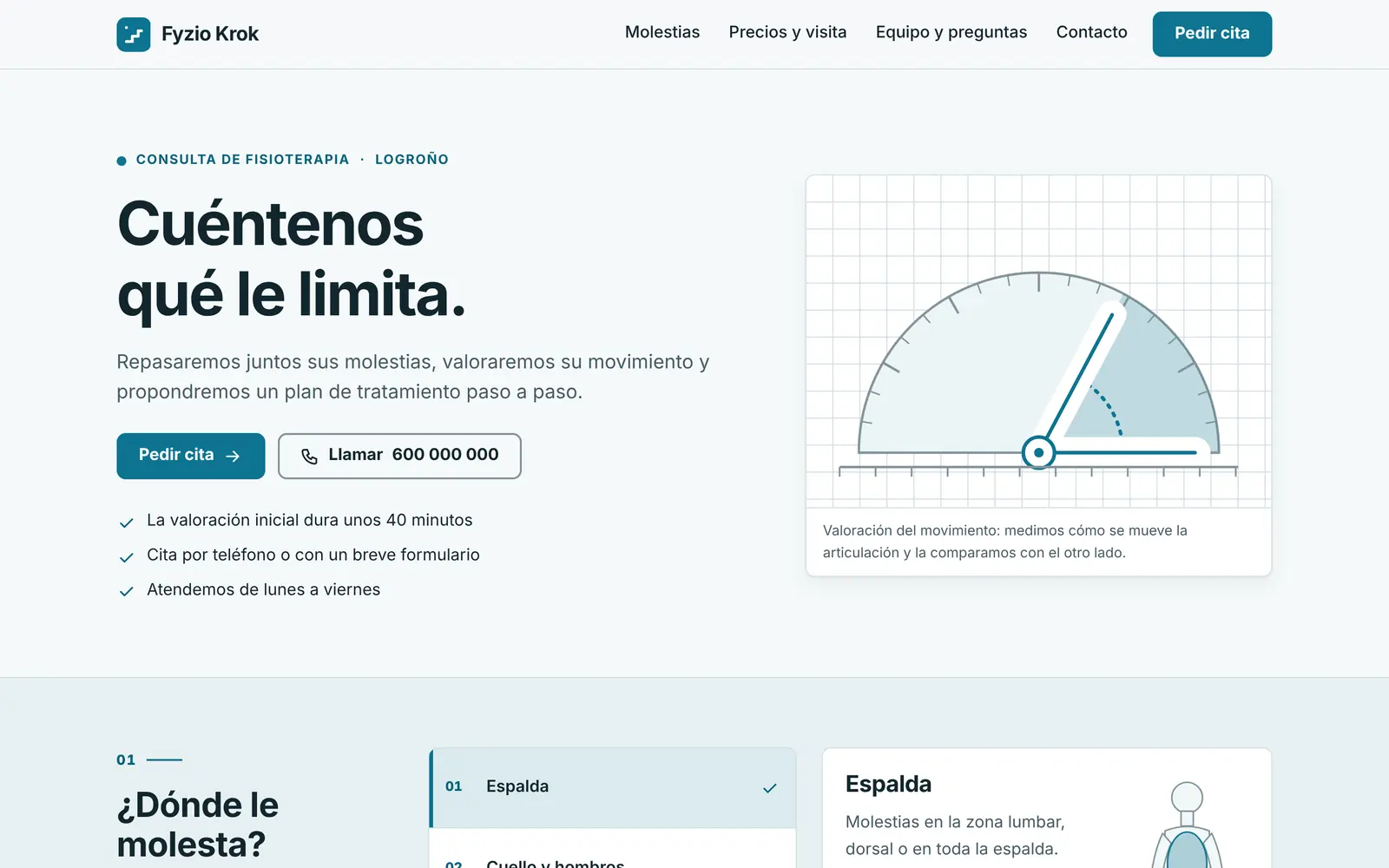Image resolution: width=1389 pixels, height=868 pixels.
Task: Click the ¿Dónde le molesta? heading
Action: click(x=198, y=824)
